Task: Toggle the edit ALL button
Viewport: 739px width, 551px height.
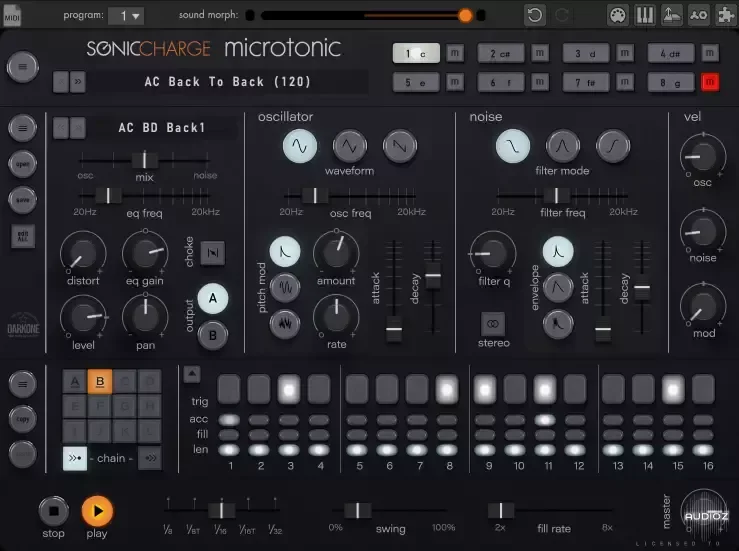Action: [x=23, y=236]
